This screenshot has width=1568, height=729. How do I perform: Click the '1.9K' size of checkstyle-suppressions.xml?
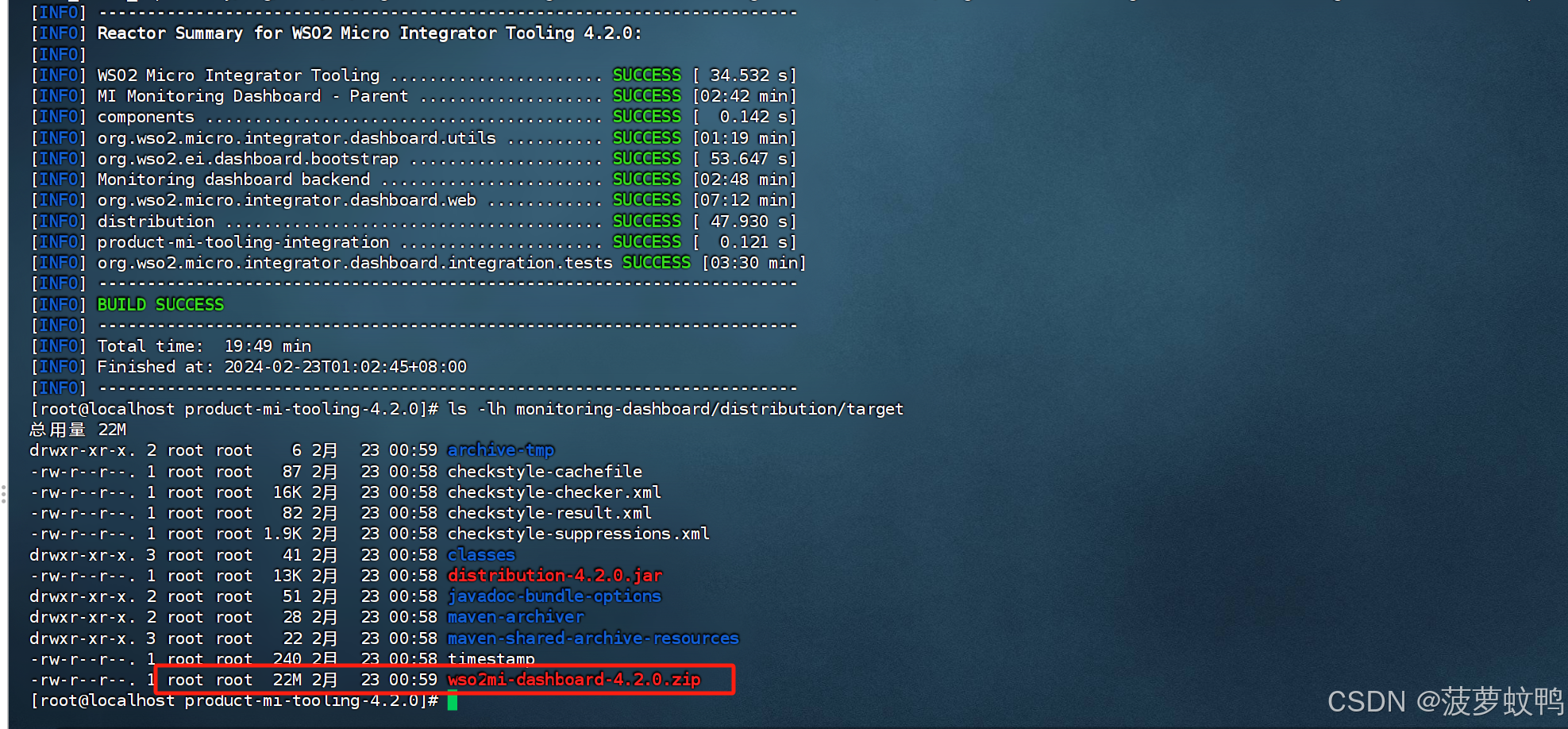[283, 534]
